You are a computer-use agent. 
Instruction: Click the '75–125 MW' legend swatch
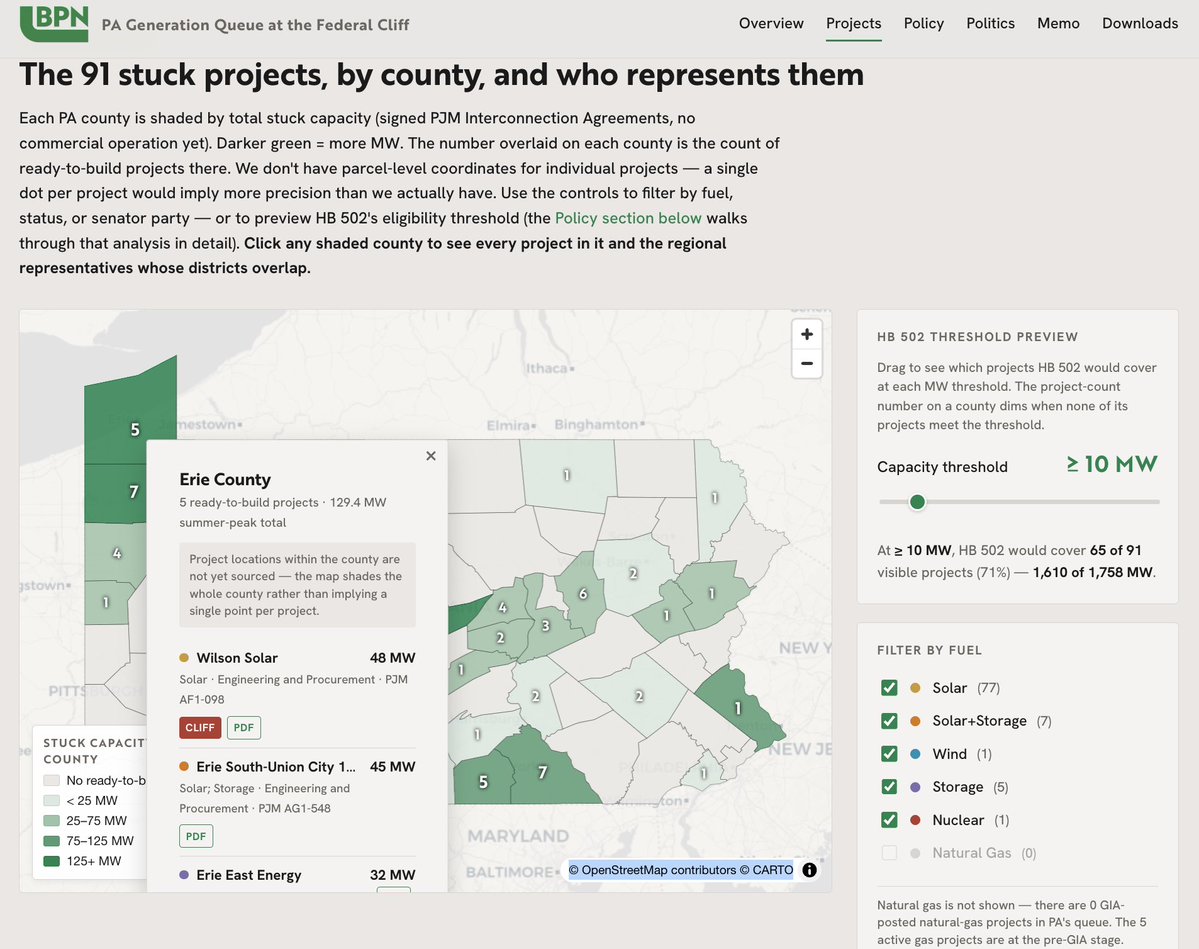click(x=52, y=841)
